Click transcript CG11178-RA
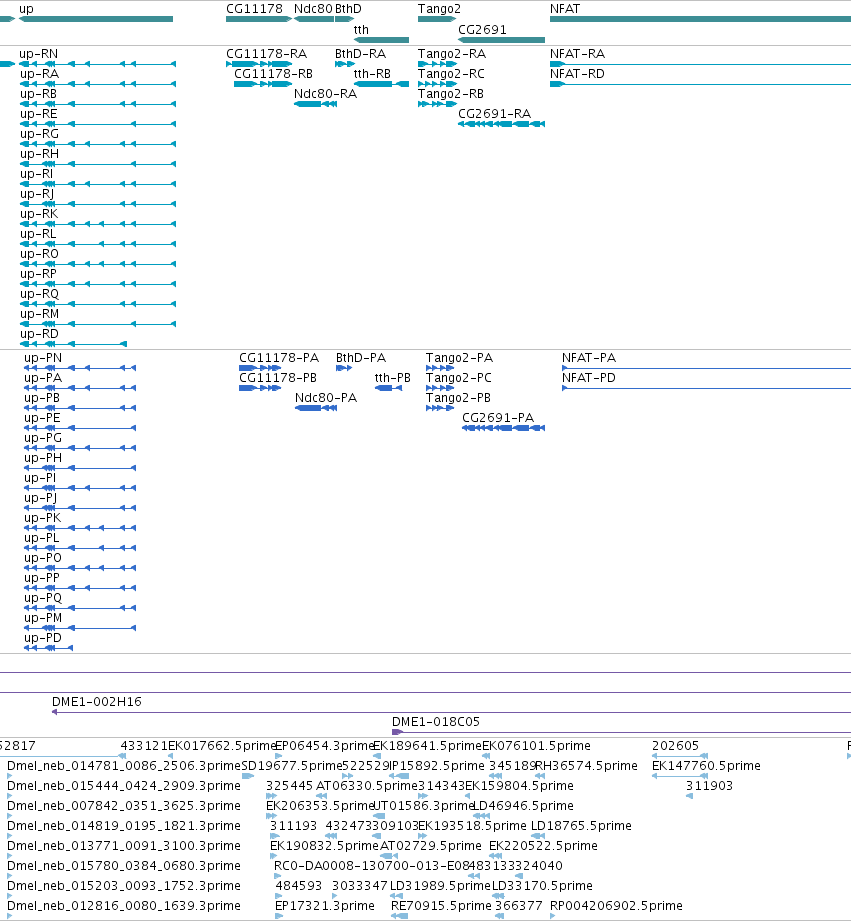Screen dimensions: 851x921 259,64
